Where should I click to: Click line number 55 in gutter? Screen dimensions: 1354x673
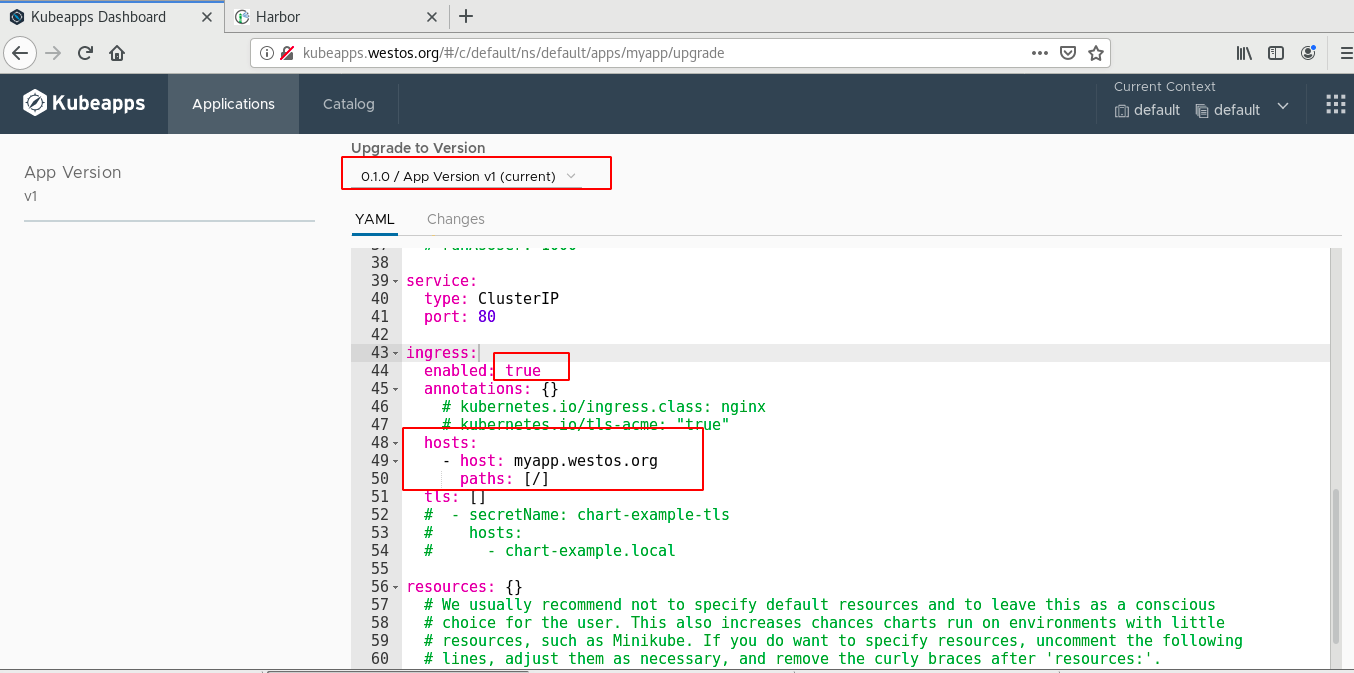(x=379, y=569)
